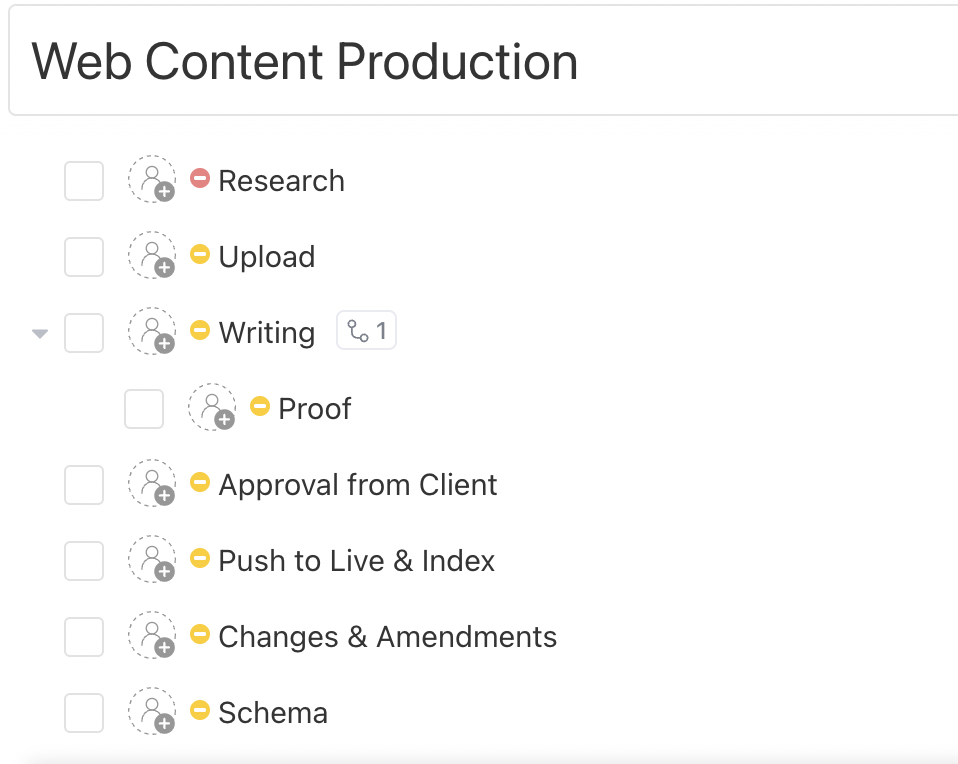This screenshot has width=958, height=764.
Task: Click the assignee icon beside Writing
Action: [152, 333]
